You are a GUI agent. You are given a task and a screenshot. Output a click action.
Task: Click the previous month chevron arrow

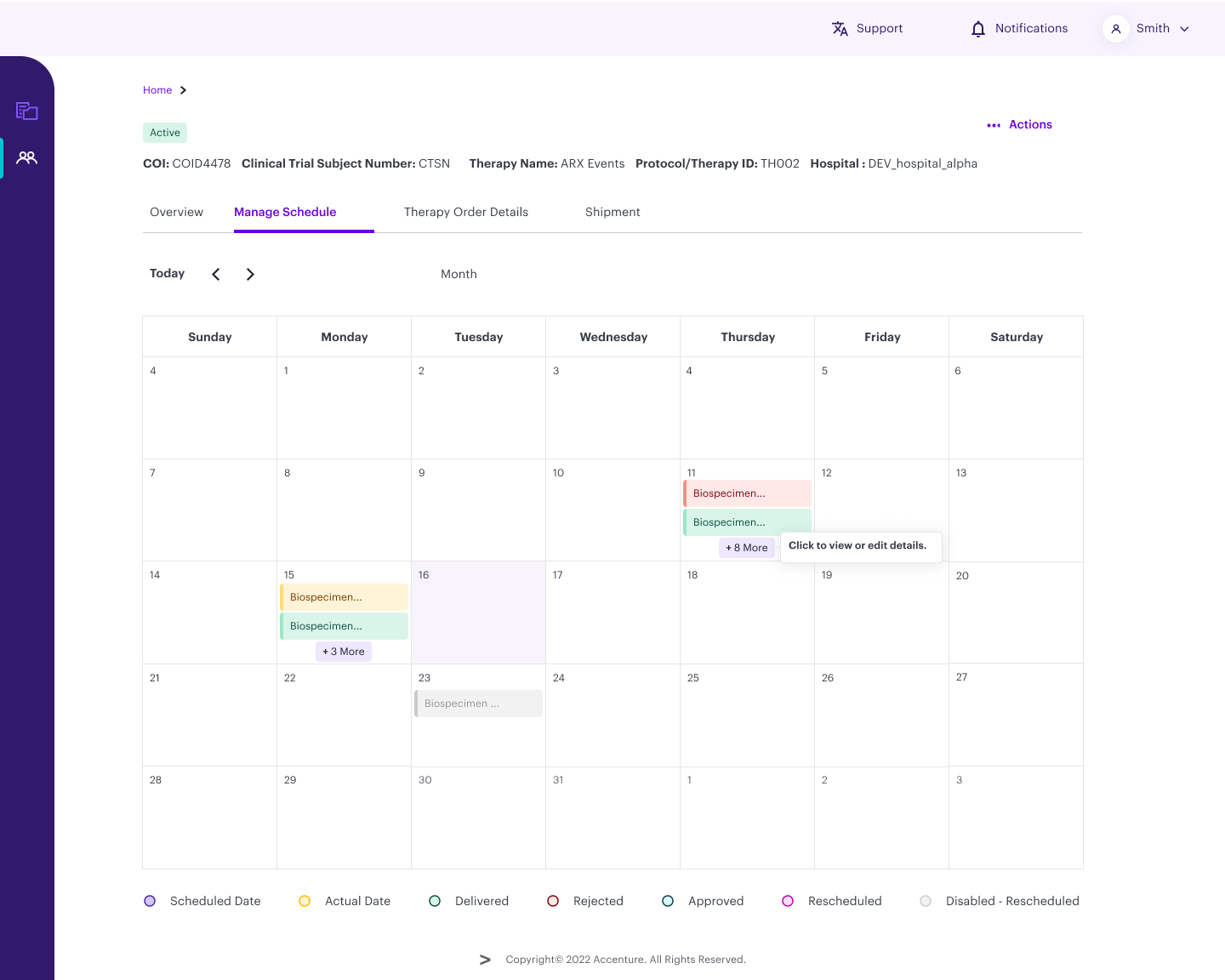coord(215,274)
